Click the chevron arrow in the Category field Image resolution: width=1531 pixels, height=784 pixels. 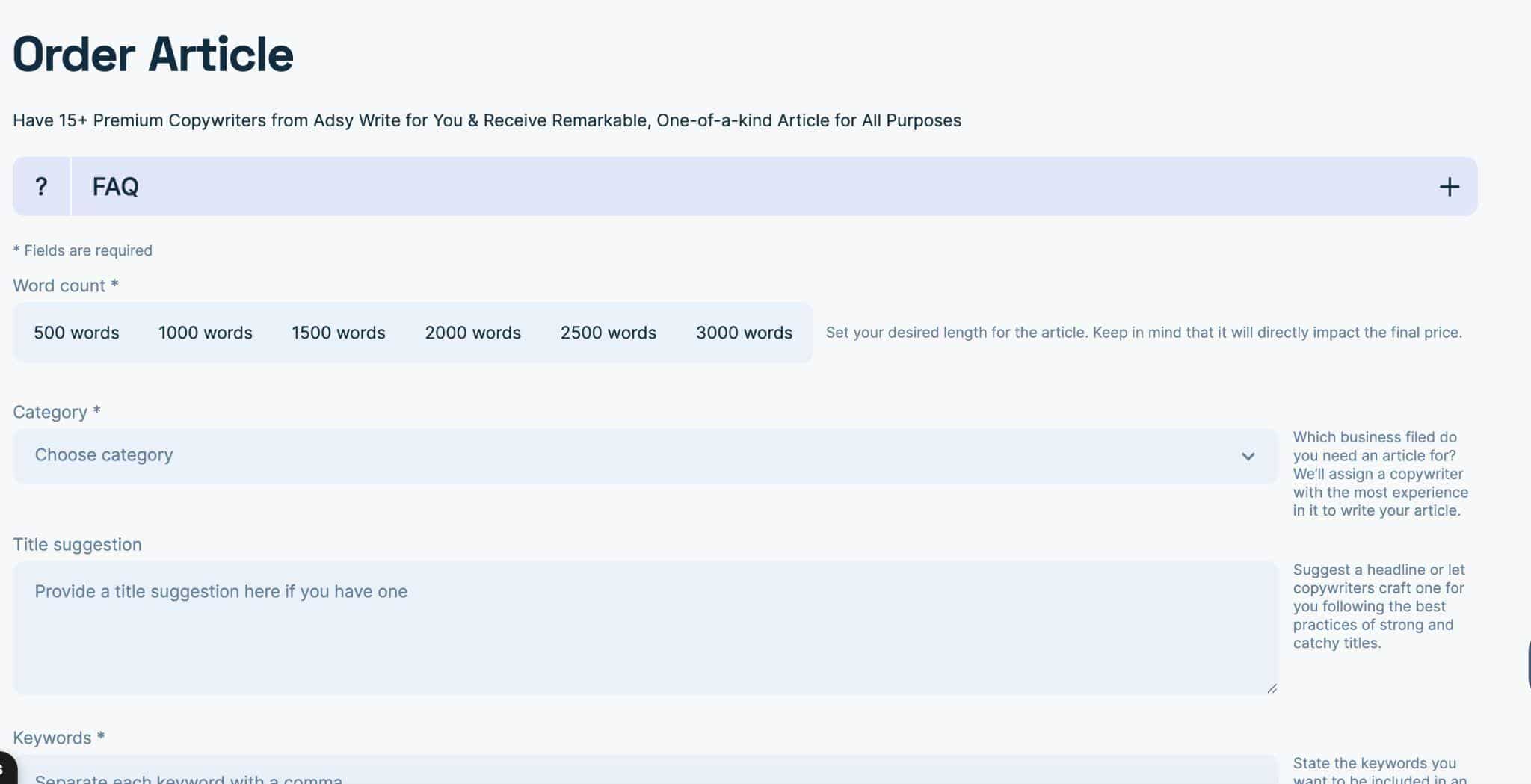pyautogui.click(x=1248, y=456)
